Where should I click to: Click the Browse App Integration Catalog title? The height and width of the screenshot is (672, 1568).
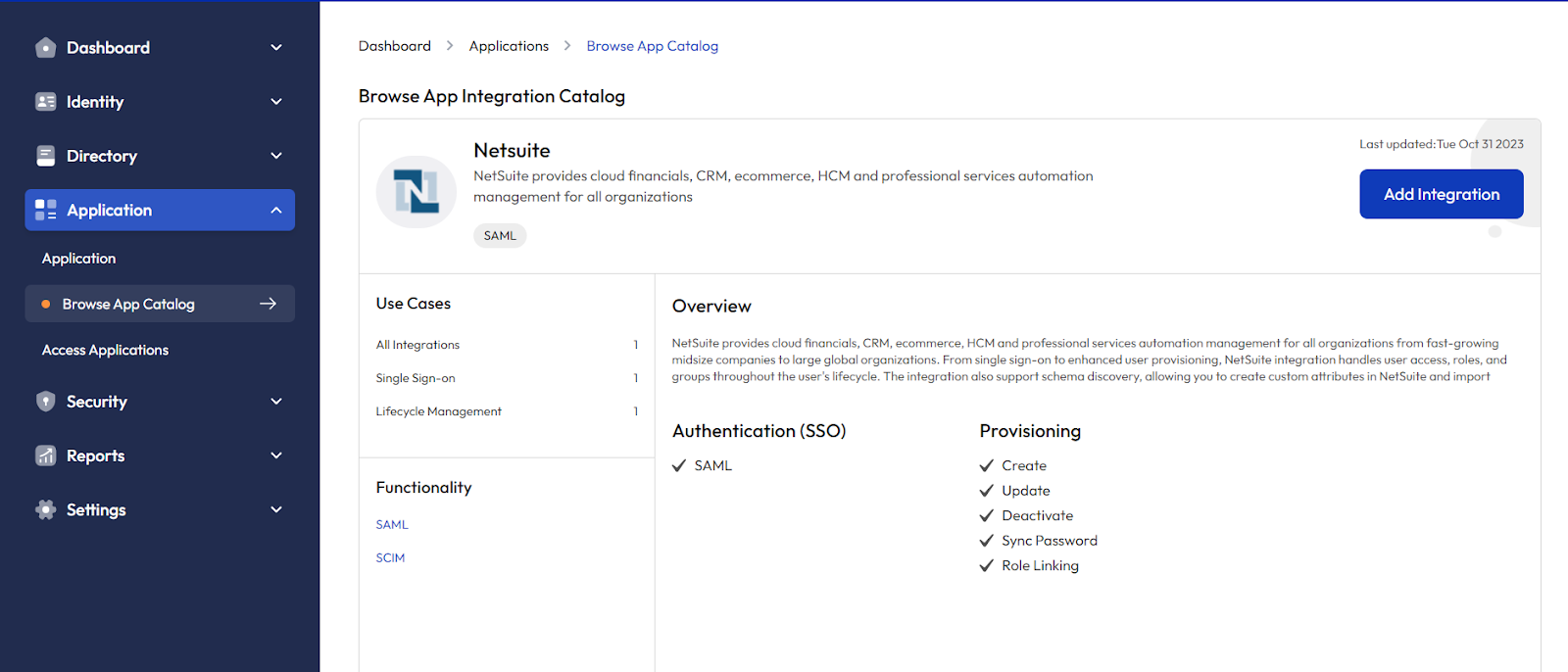point(492,96)
